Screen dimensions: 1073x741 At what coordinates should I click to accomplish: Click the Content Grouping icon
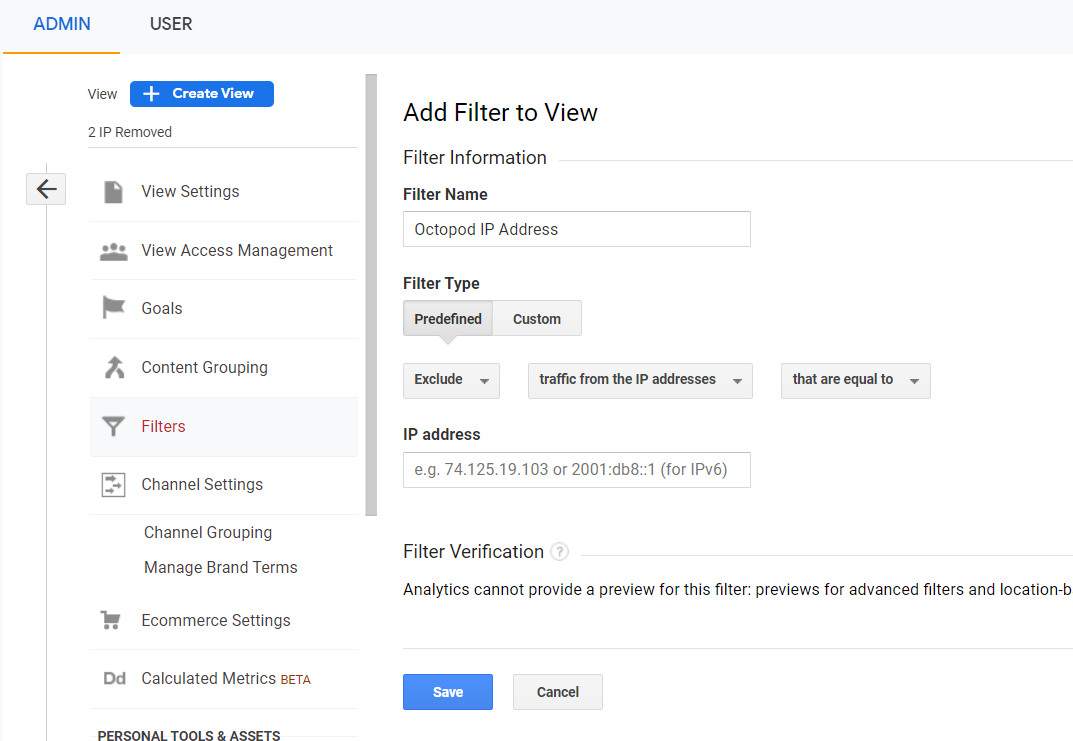pos(114,367)
